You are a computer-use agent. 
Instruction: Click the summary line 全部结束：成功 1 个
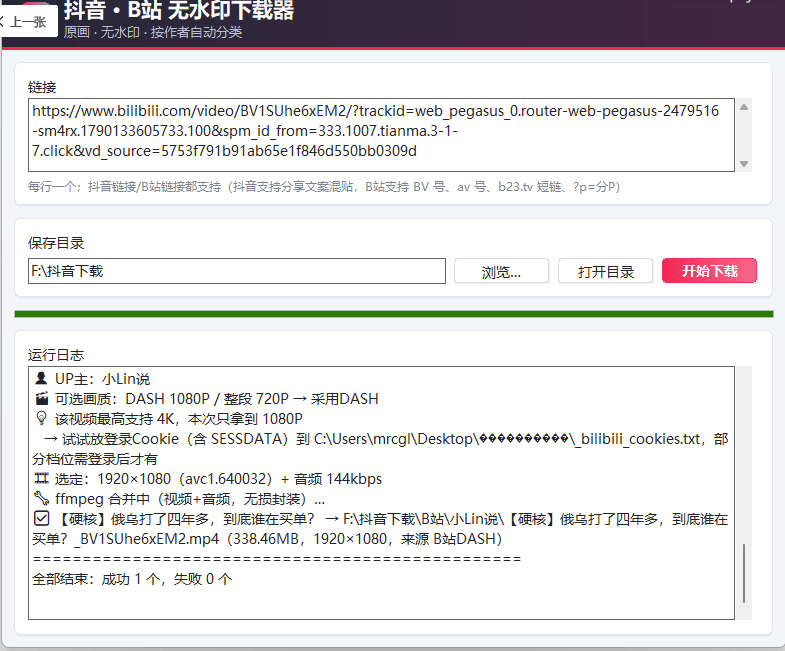(132, 579)
